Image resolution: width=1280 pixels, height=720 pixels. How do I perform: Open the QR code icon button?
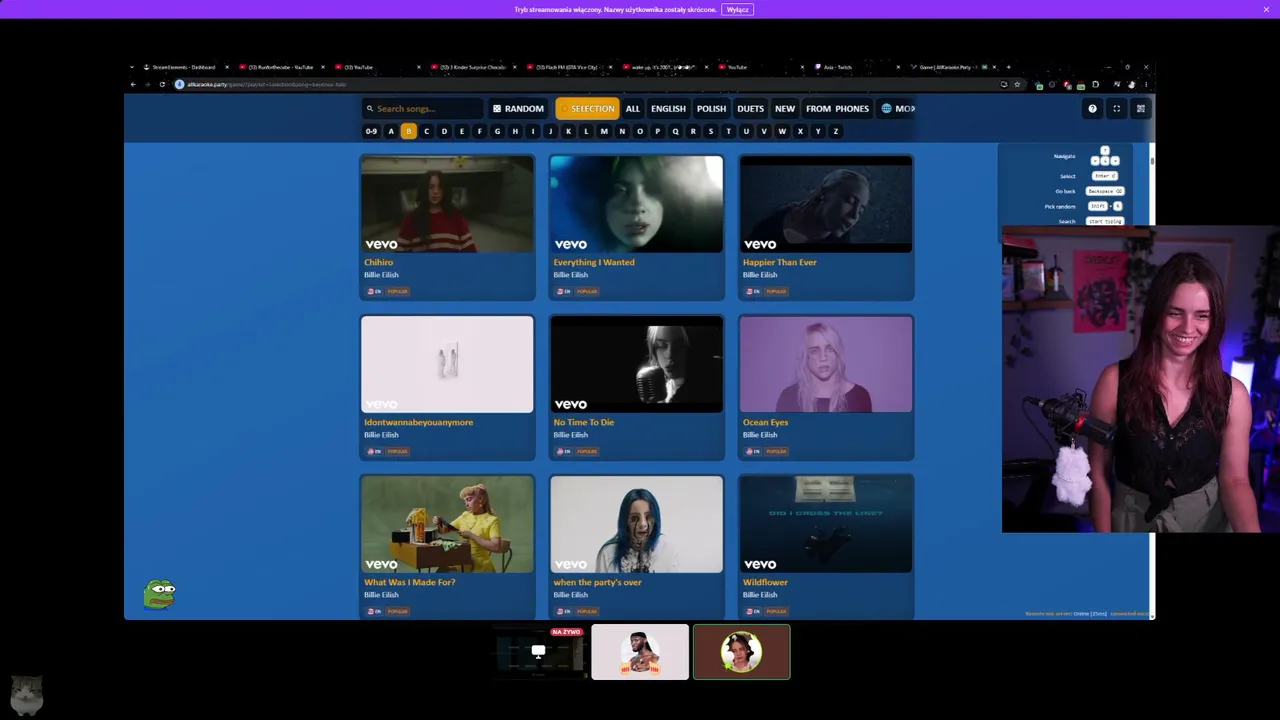click(1140, 109)
